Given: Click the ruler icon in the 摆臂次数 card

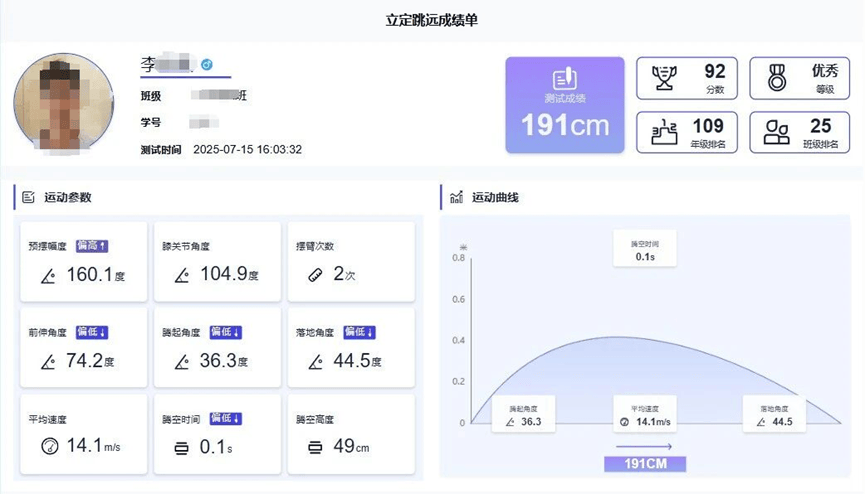Looking at the screenshot, I should point(316,275).
